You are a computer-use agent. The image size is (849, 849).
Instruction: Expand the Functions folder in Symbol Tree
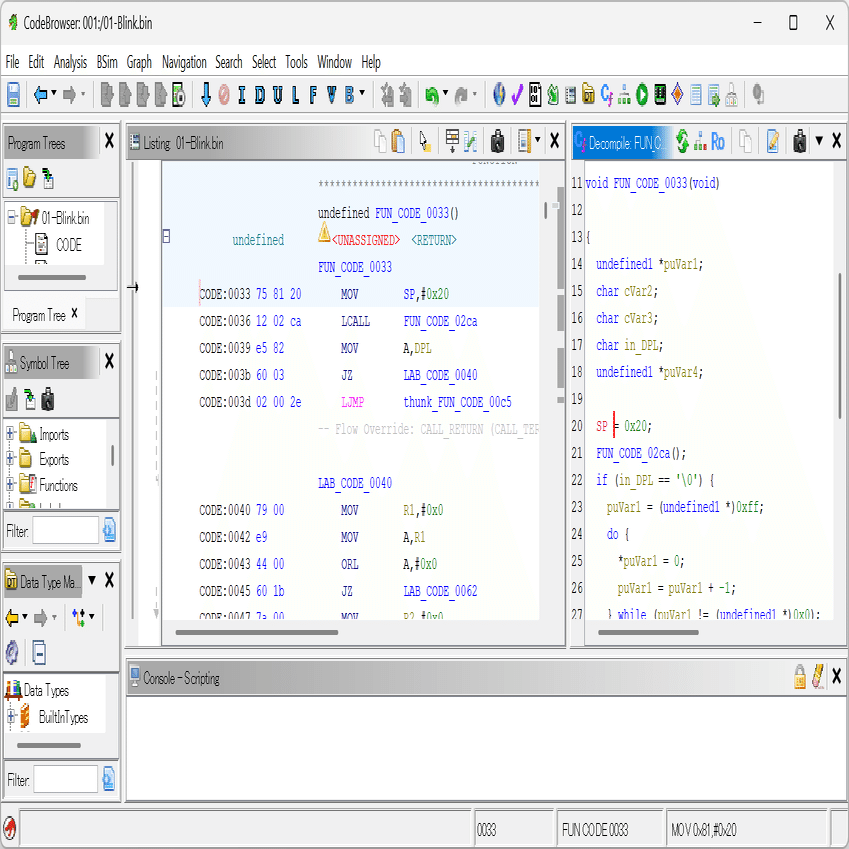click(11, 486)
